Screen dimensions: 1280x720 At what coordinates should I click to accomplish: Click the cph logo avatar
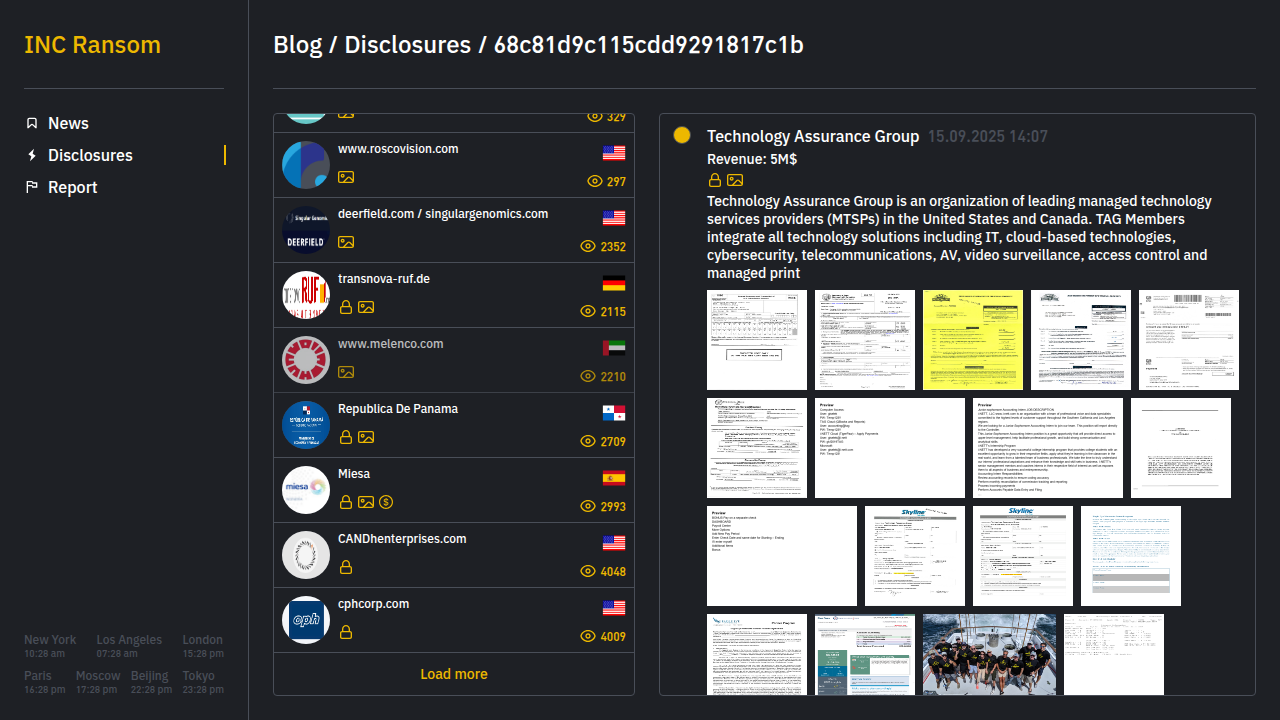pos(306,620)
